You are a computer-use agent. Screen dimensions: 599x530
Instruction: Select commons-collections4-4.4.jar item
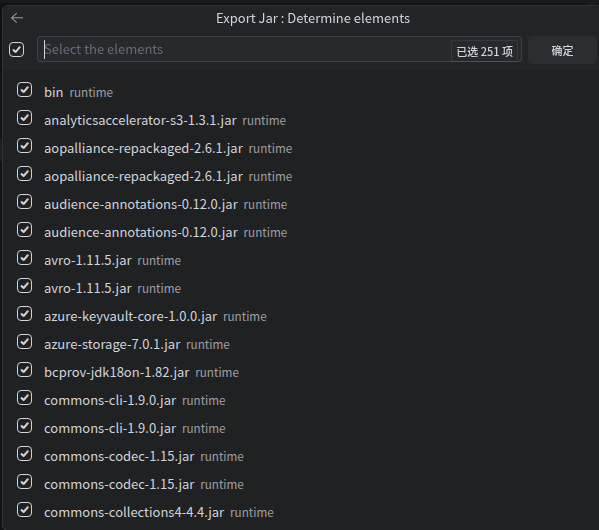tap(159, 512)
